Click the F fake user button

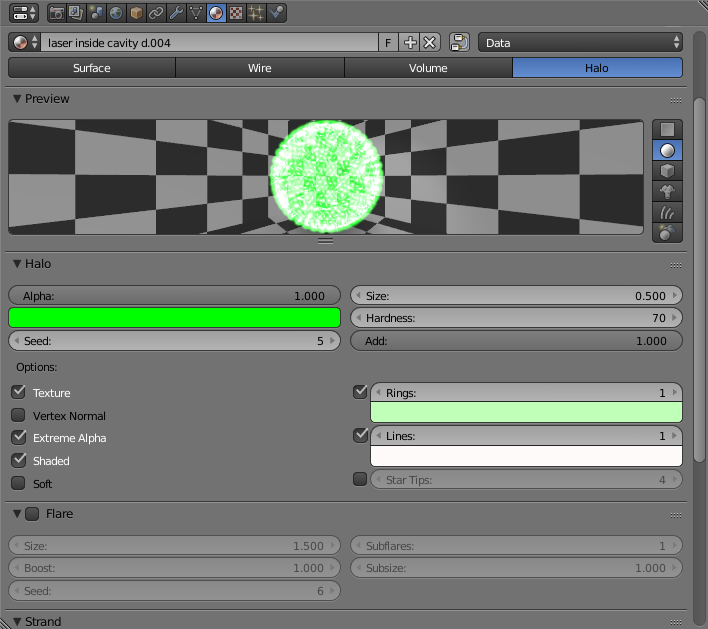point(388,42)
